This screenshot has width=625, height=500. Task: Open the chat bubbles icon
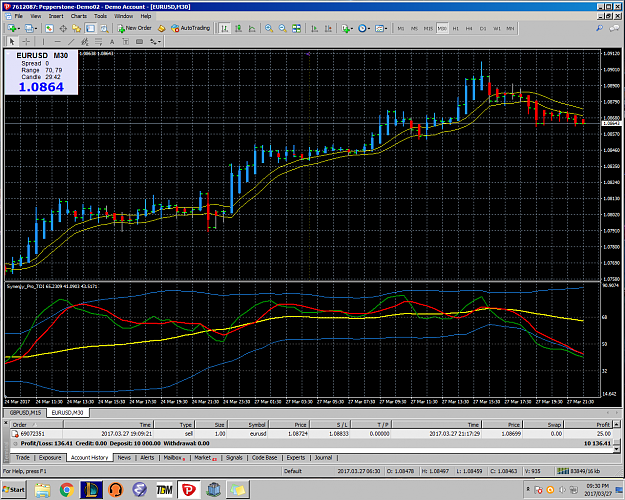coord(614,28)
